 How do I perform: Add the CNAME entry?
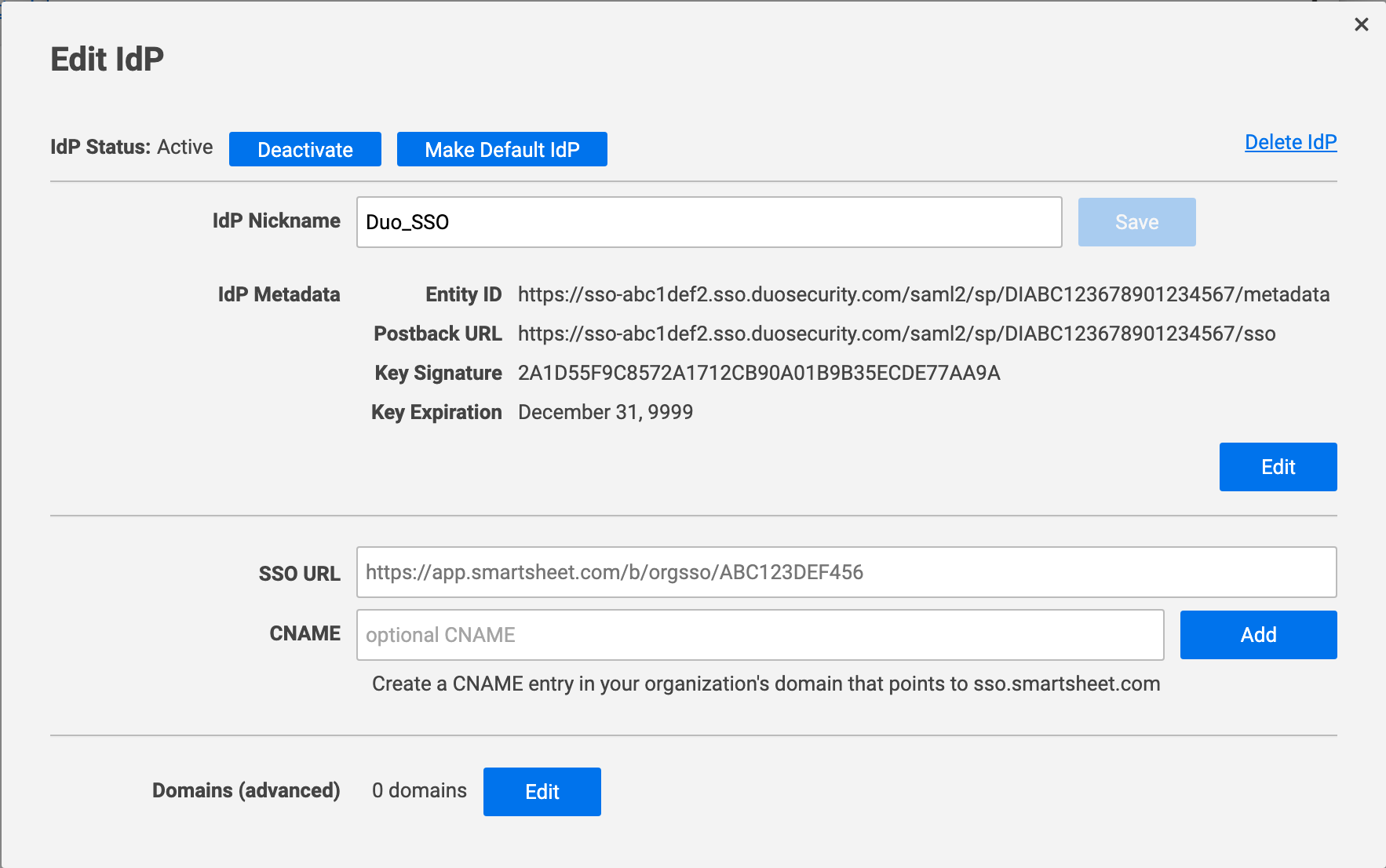1257,634
